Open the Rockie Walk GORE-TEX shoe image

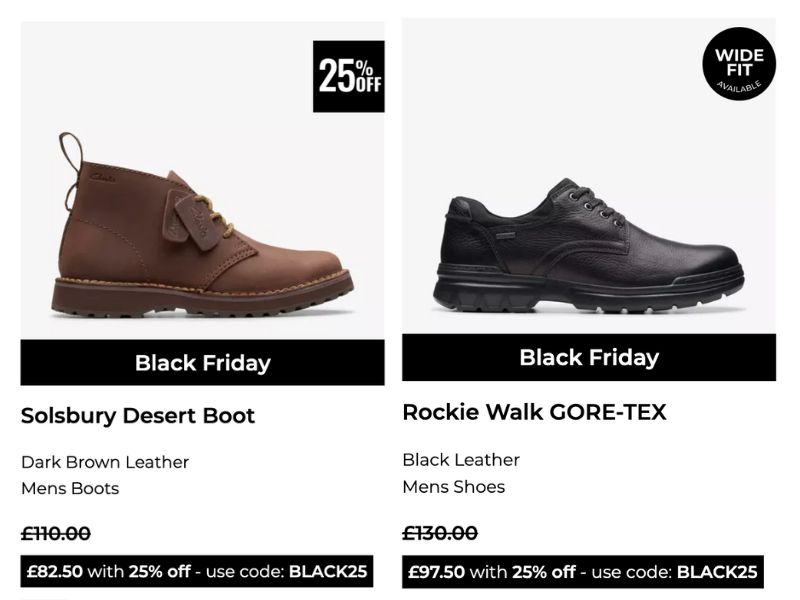point(588,245)
